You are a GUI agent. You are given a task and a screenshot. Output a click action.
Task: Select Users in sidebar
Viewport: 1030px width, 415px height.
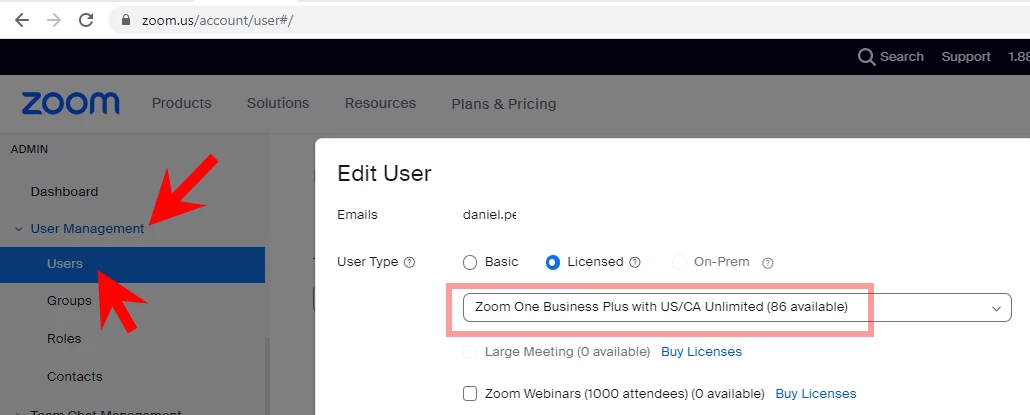pos(132,265)
